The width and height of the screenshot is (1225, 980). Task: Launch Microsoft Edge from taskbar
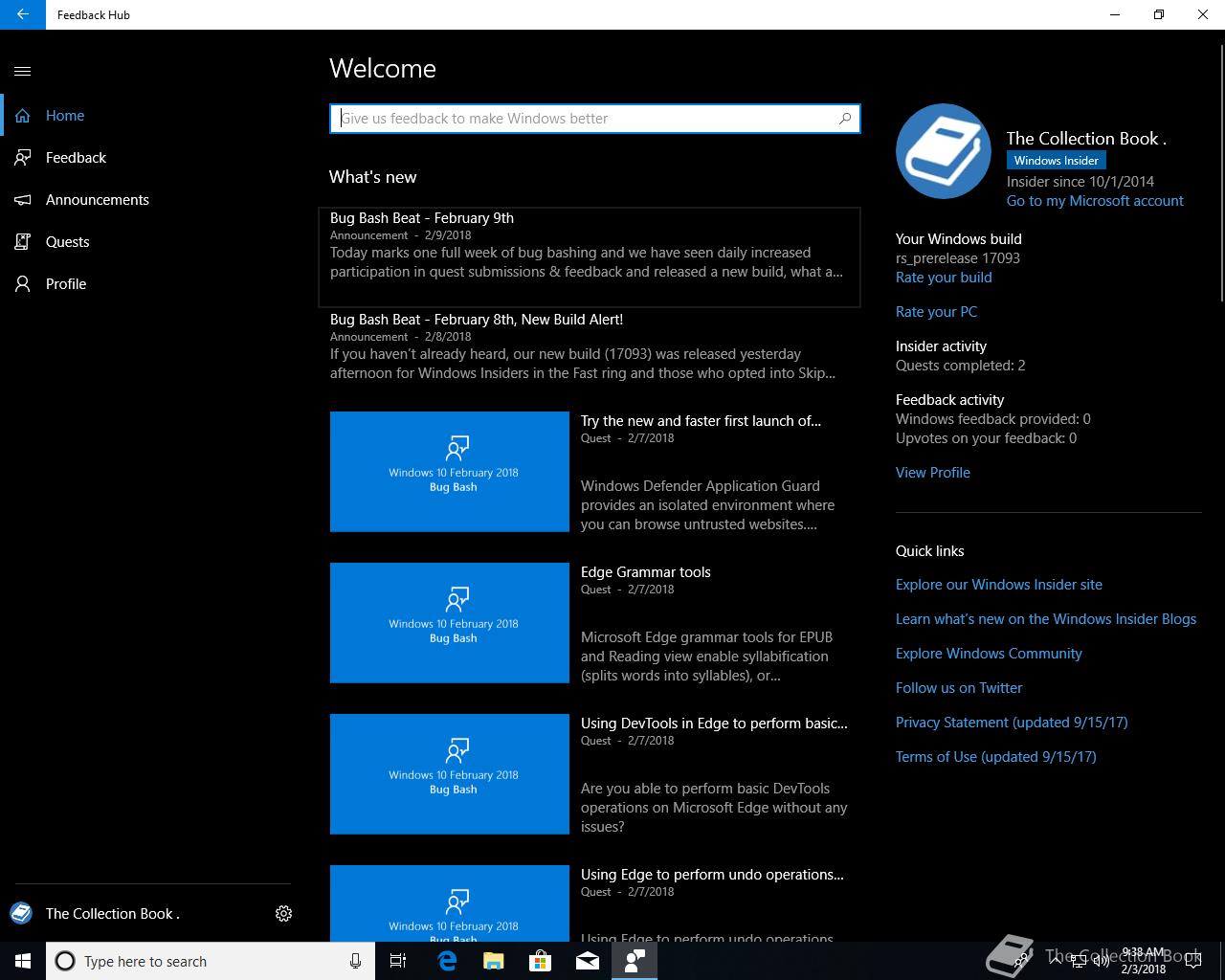(x=446, y=961)
